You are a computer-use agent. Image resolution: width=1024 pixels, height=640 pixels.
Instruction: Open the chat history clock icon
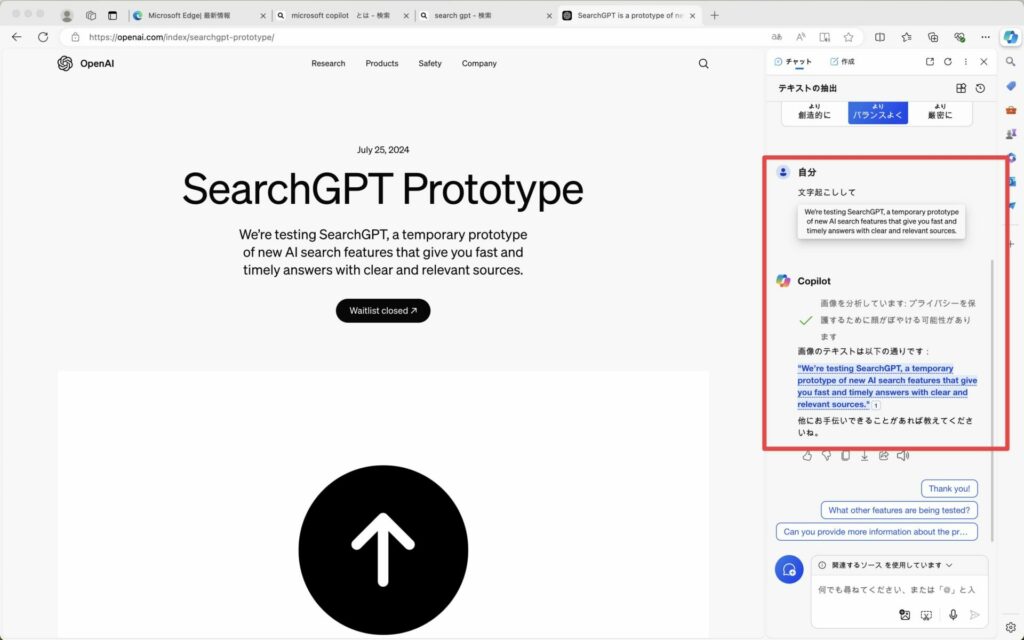point(980,88)
